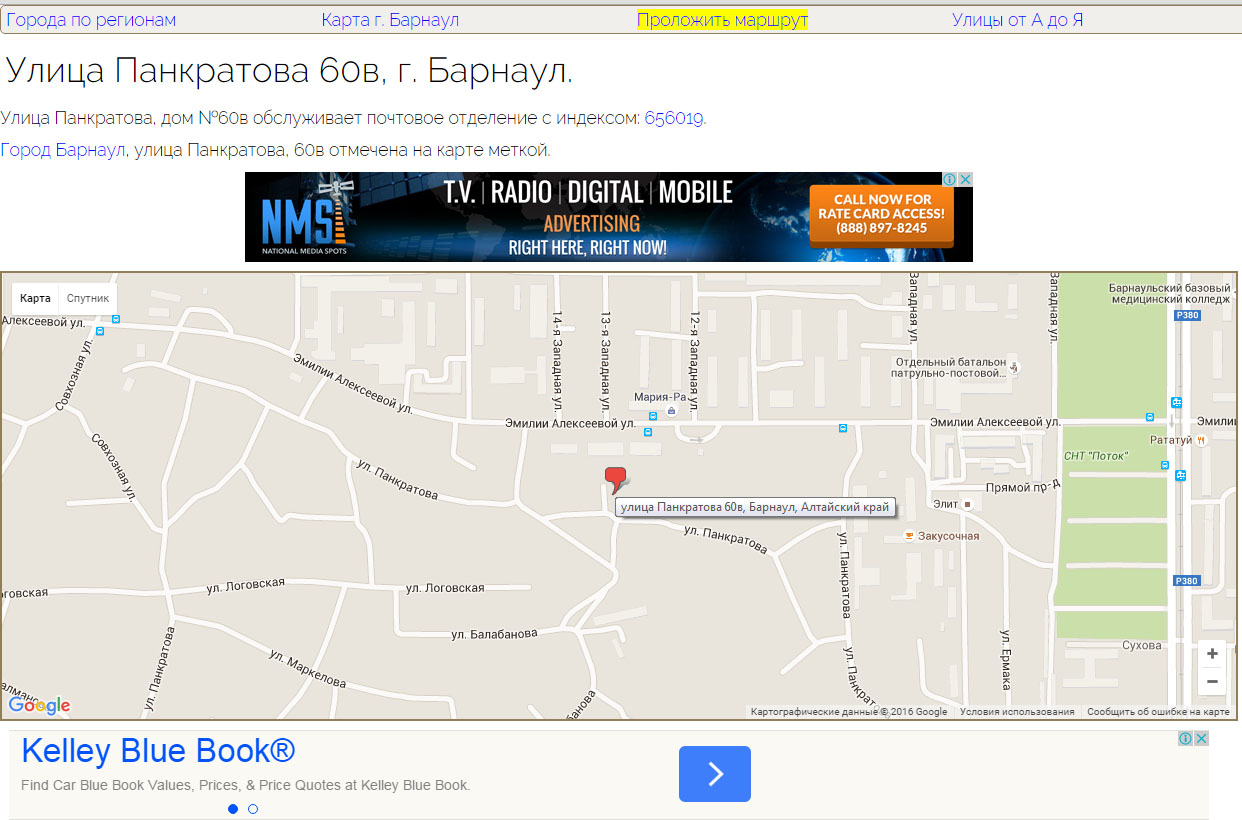Click bus stop icon next to Мария-Ра
Viewport: 1242px width, 820px height.
click(653, 414)
